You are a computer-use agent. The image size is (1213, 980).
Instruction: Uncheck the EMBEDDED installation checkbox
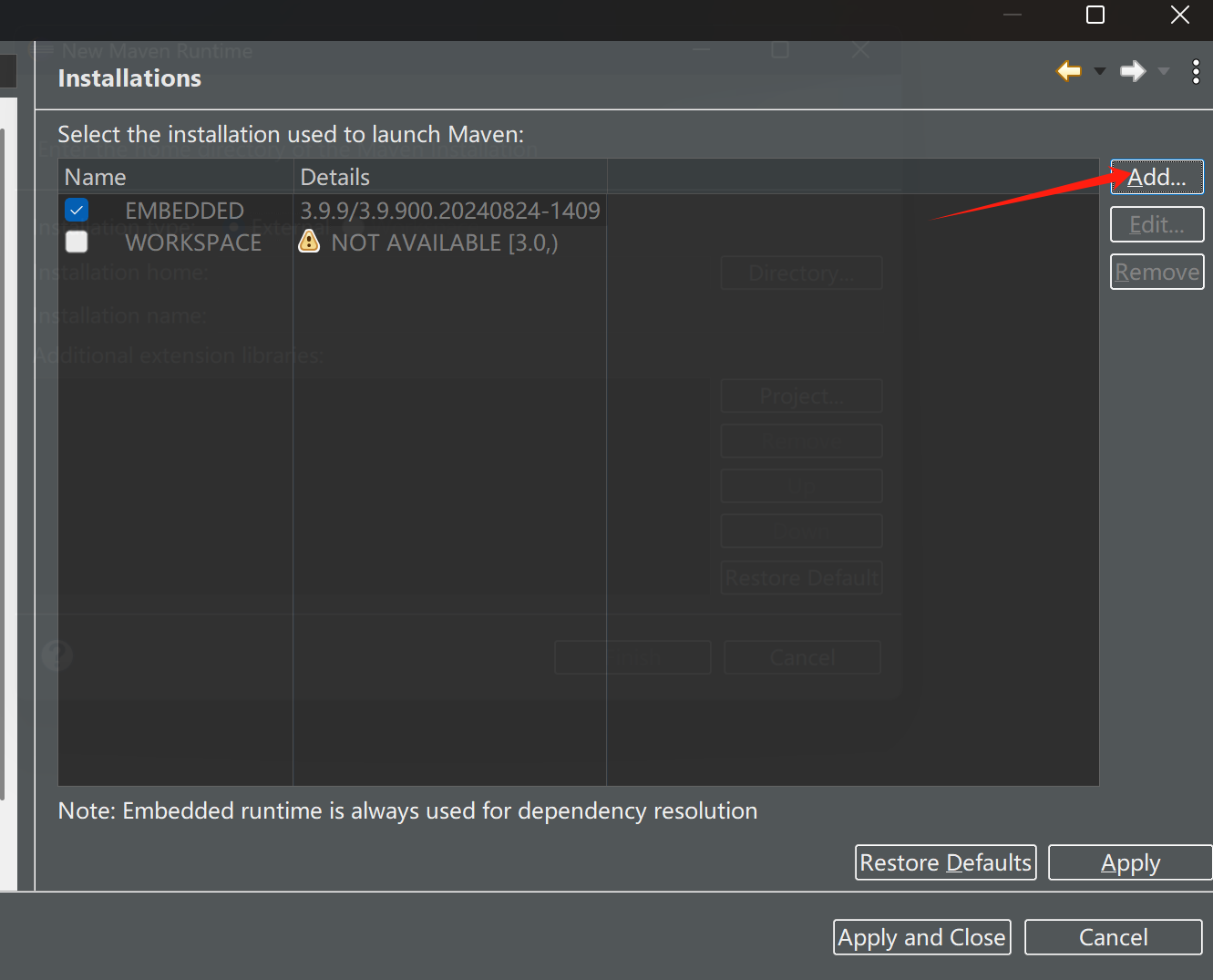(x=77, y=211)
